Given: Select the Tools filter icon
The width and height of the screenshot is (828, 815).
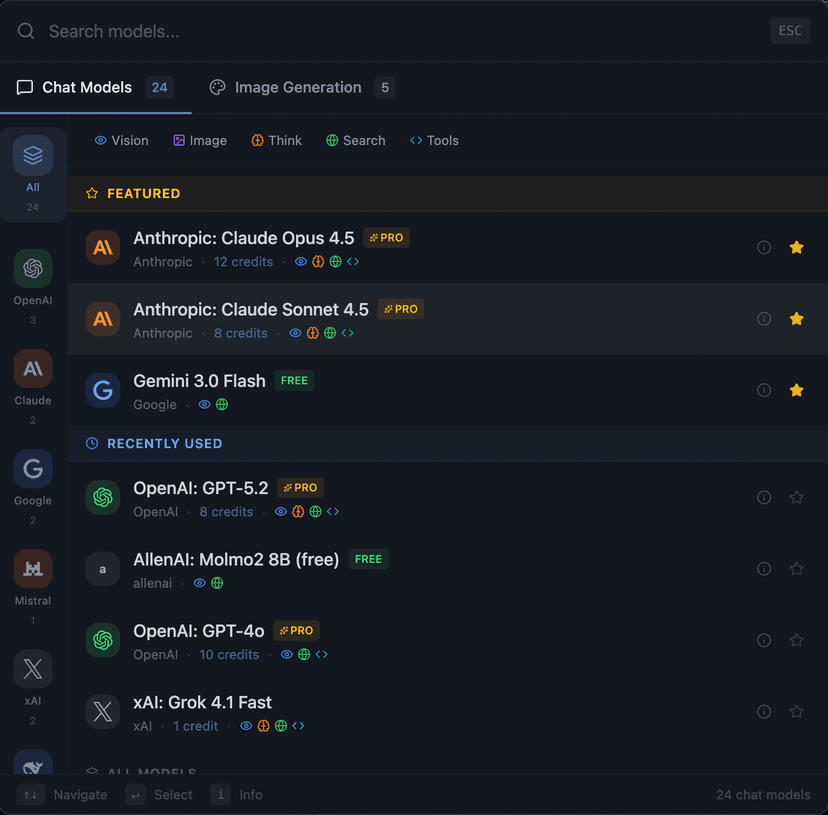Looking at the screenshot, I should (x=418, y=140).
